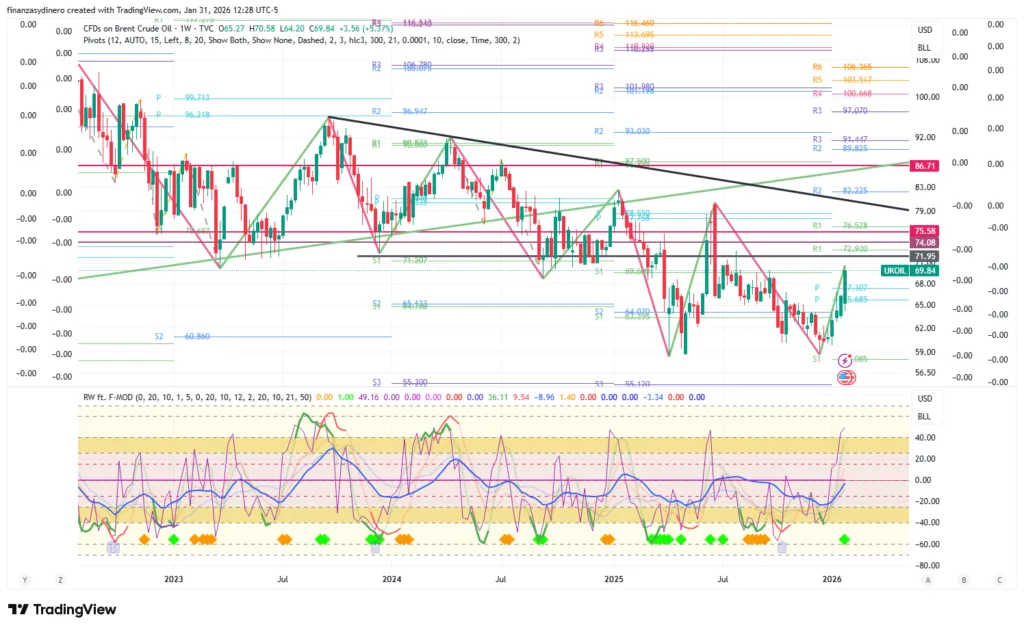Click the C circle button at bottom right
The image size is (1024, 630).
click(998, 579)
